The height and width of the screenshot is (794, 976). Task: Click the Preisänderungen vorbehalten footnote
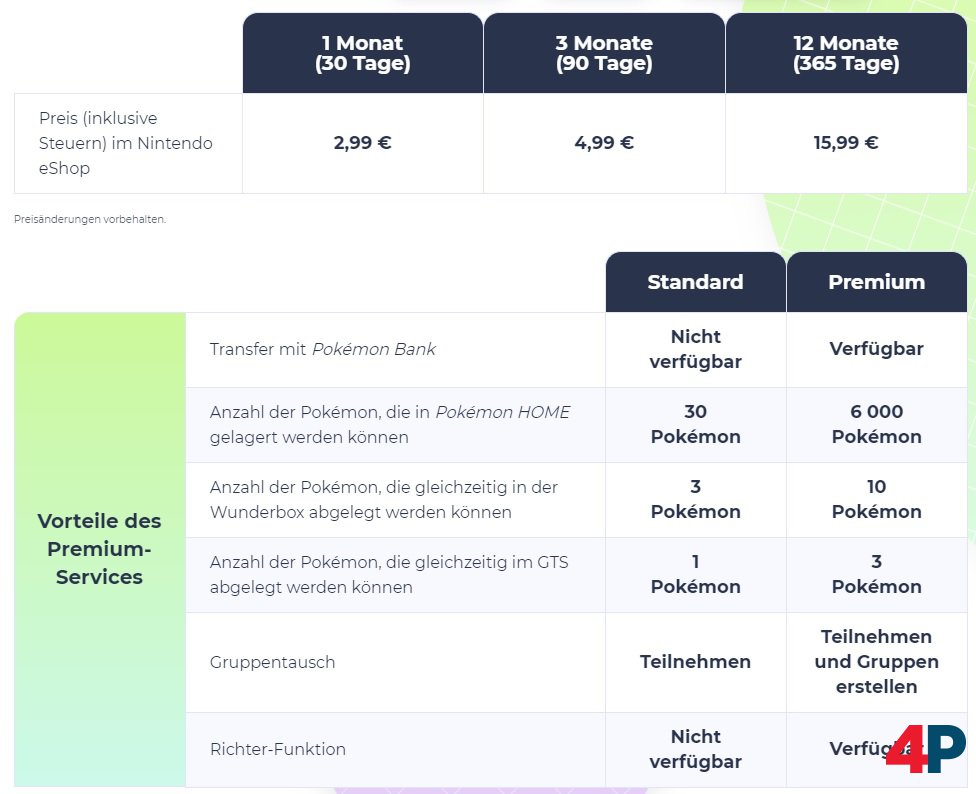pos(90,220)
